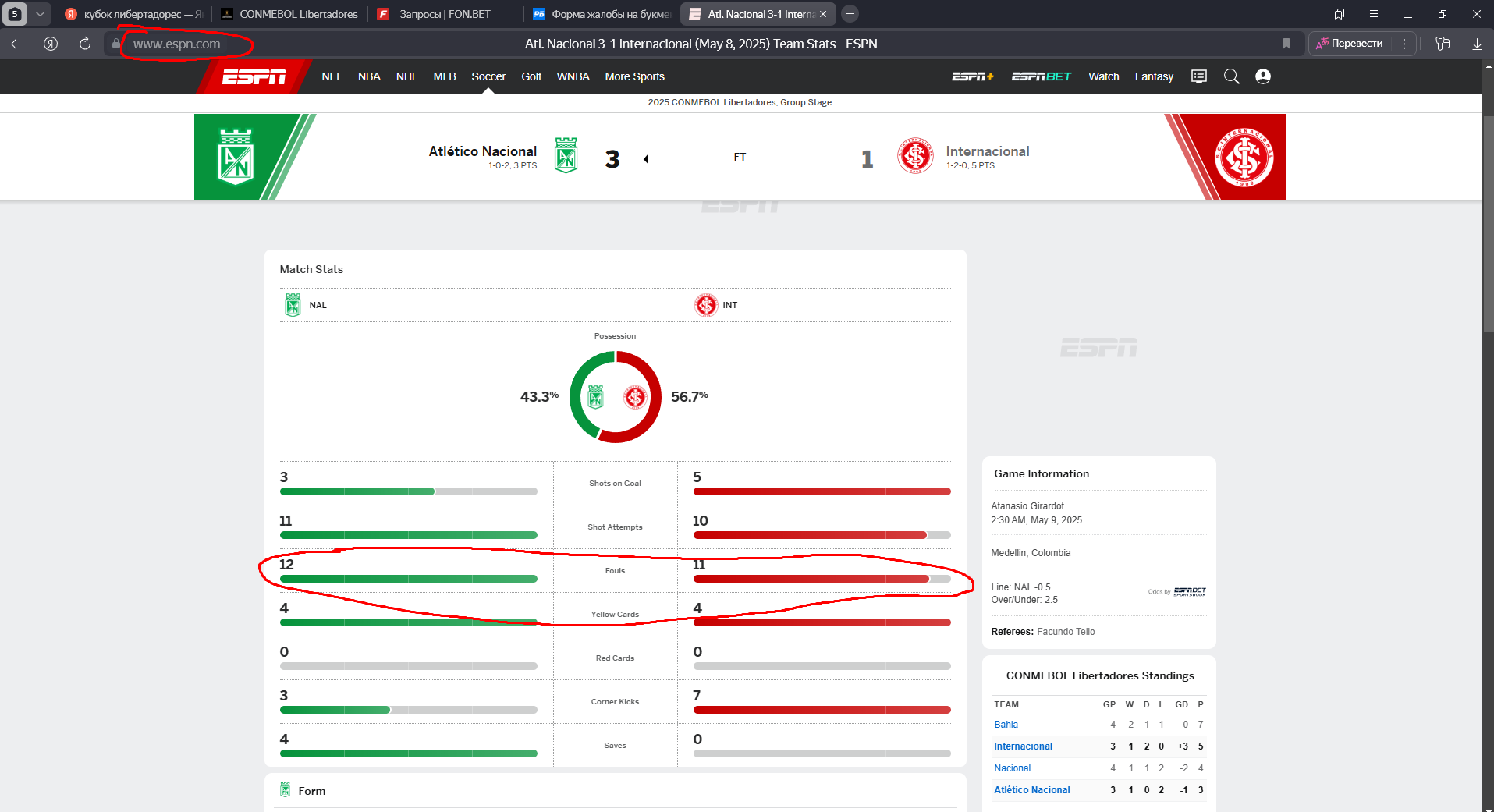Reload the page with refresh icon
Screen dimensions: 1494x812
[85, 44]
